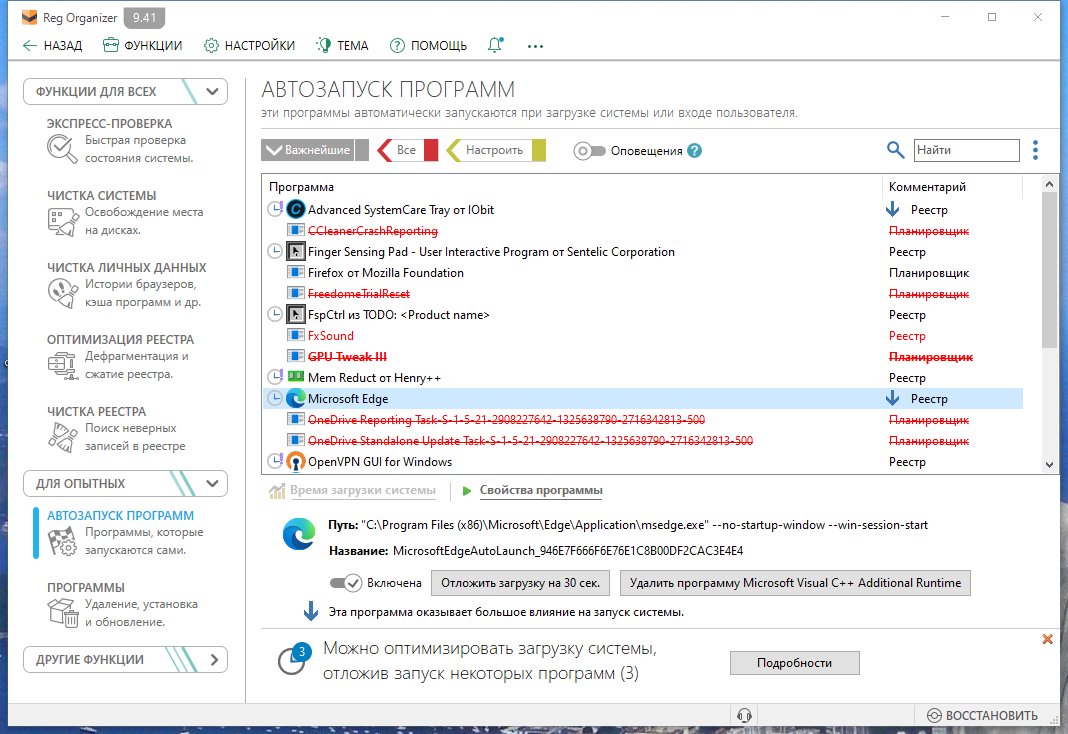Image resolution: width=1068 pixels, height=734 pixels.
Task: Click the clock icon beside Microsoft Edge row
Action: (x=274, y=398)
